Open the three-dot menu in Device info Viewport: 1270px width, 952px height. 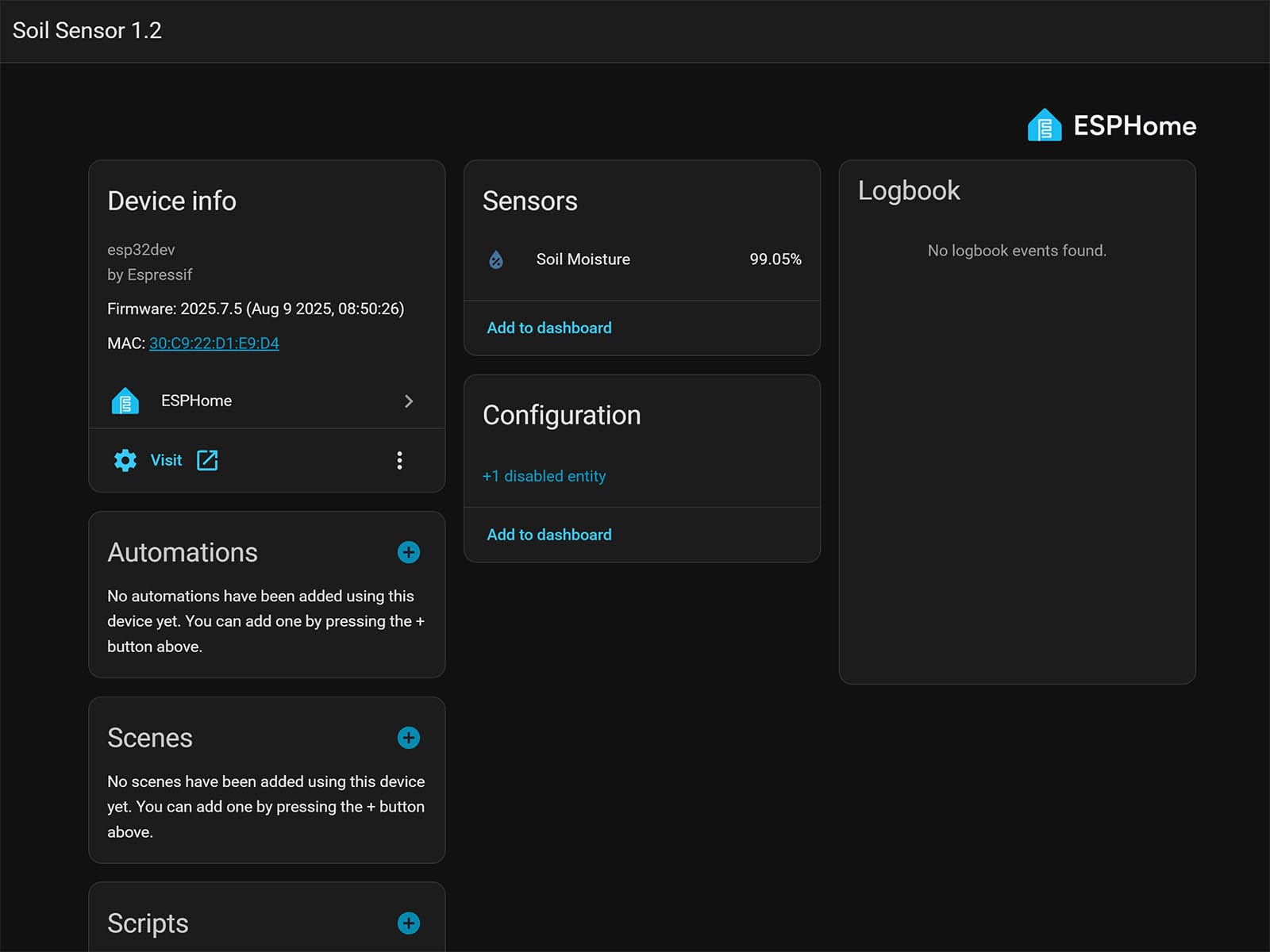pyautogui.click(x=399, y=460)
